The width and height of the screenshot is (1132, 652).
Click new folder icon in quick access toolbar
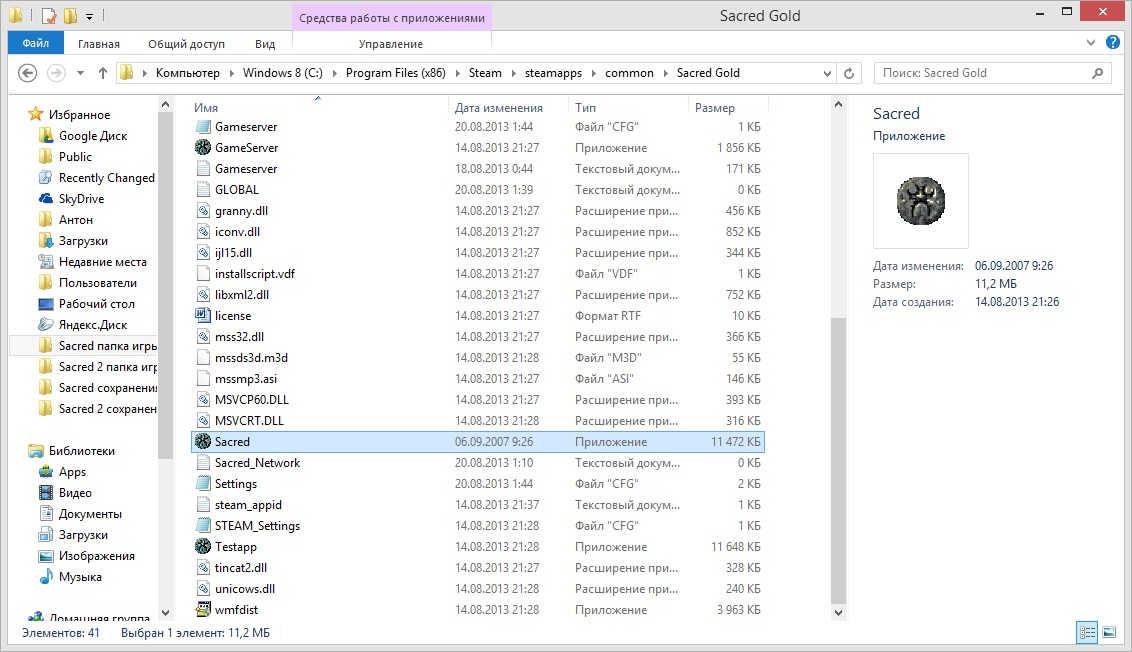70,15
